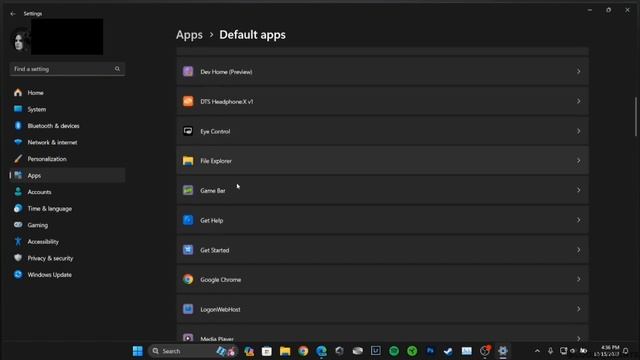This screenshot has height=360, width=640.
Task: Expand Game Bar row chevron
Action: pyautogui.click(x=578, y=190)
